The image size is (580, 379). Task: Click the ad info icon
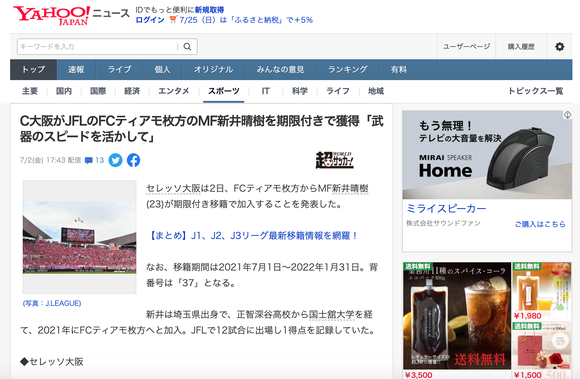pos(567,115)
